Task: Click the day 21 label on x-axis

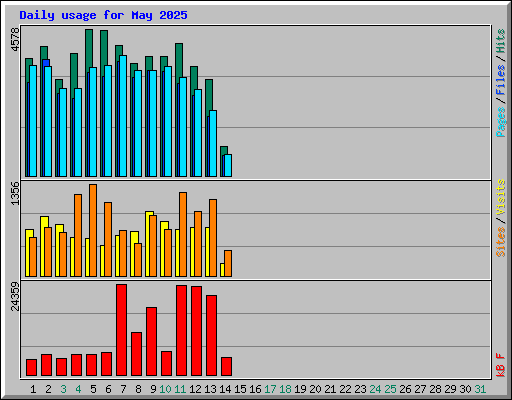Action: (x=330, y=389)
